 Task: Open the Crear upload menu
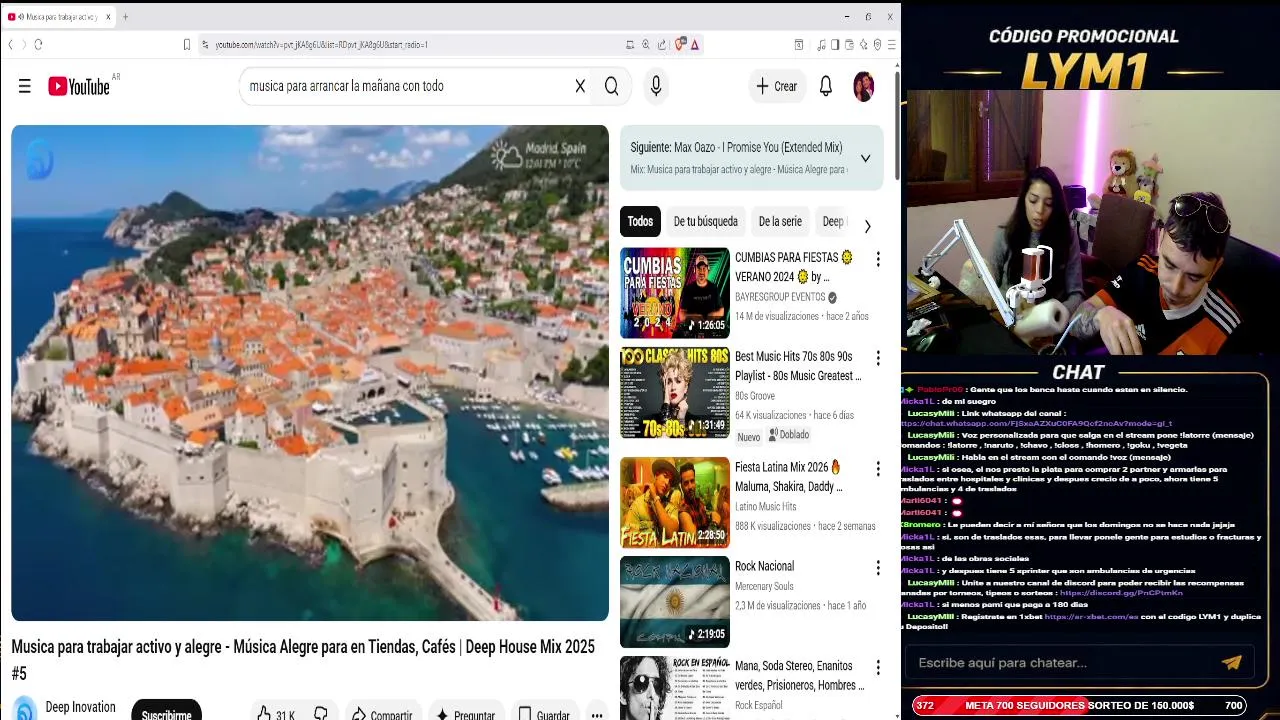coord(777,86)
